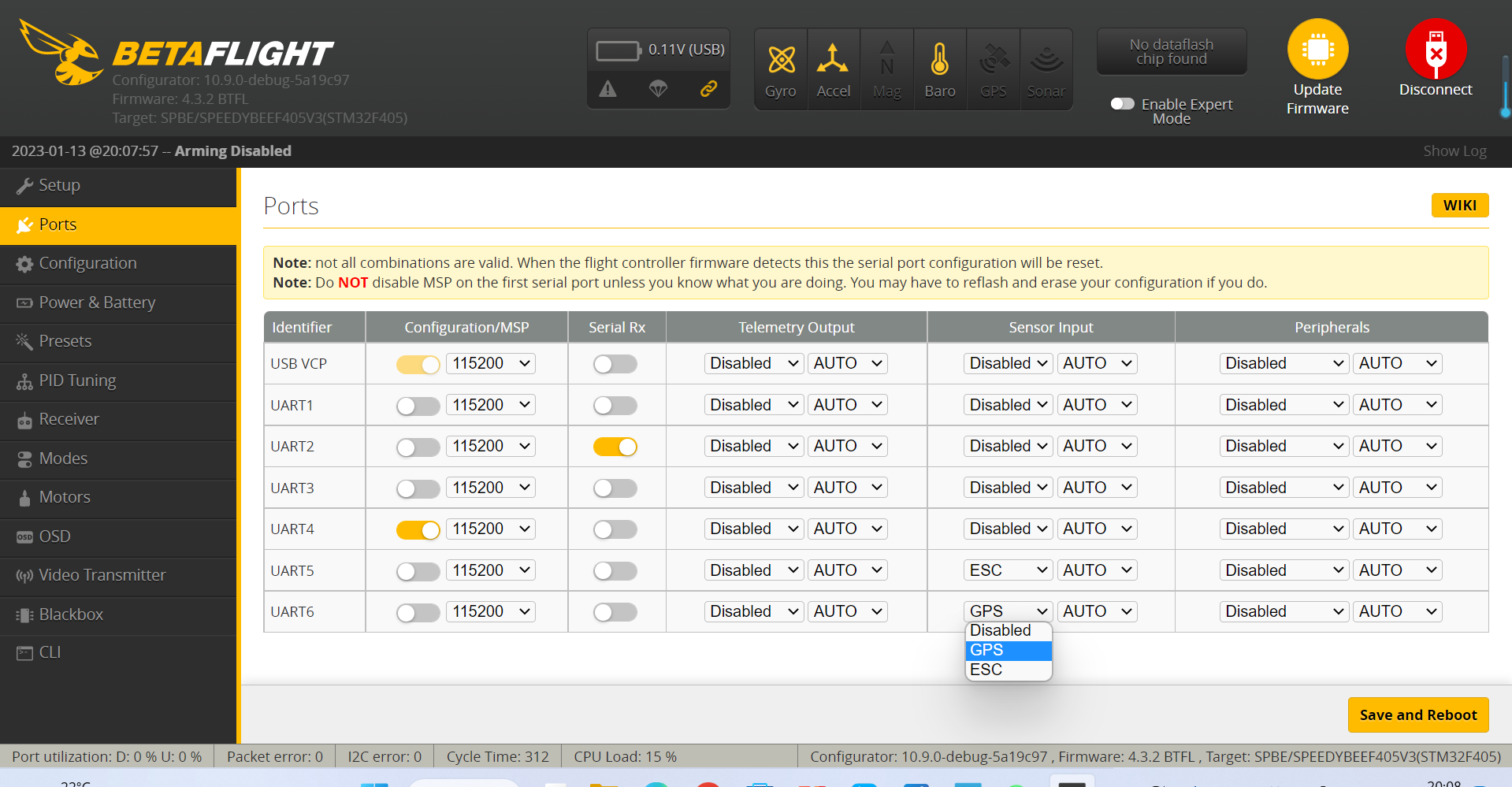Click Update Firmware label
Viewport: 1512px width, 787px height.
1317,99
